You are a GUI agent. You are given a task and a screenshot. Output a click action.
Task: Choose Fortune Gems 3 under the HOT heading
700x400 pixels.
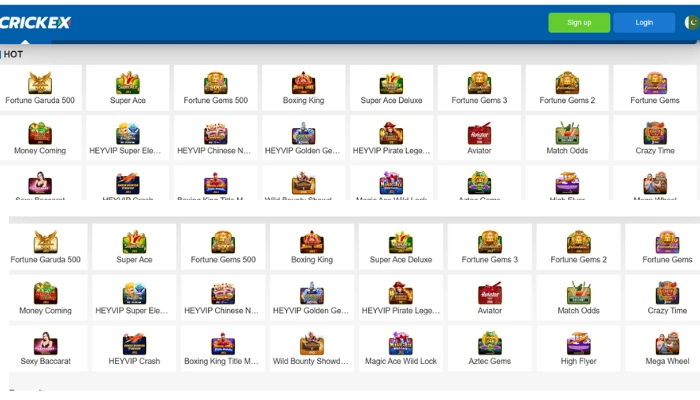click(x=479, y=88)
